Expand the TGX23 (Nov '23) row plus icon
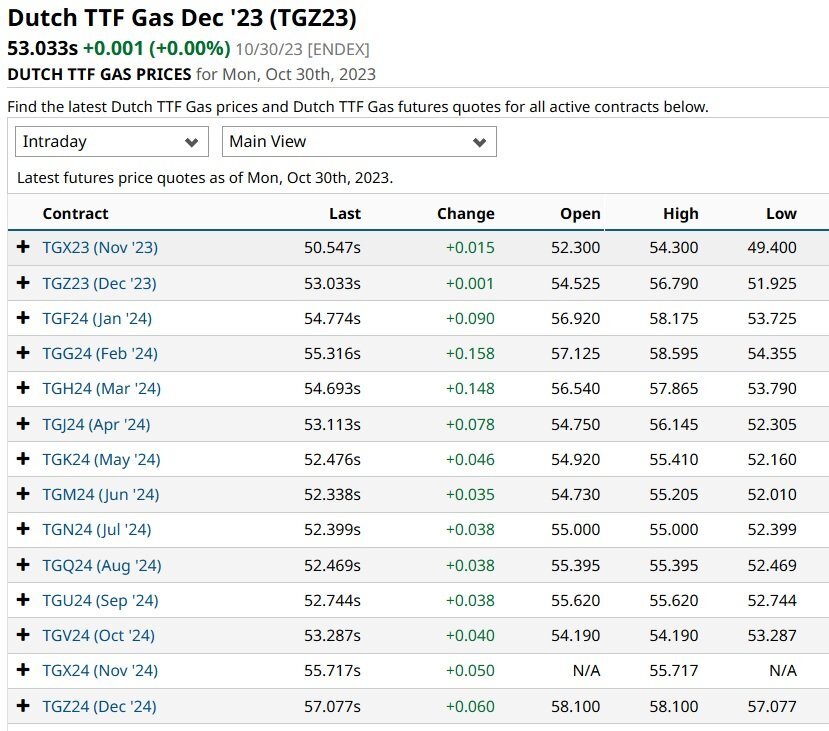 (23, 246)
